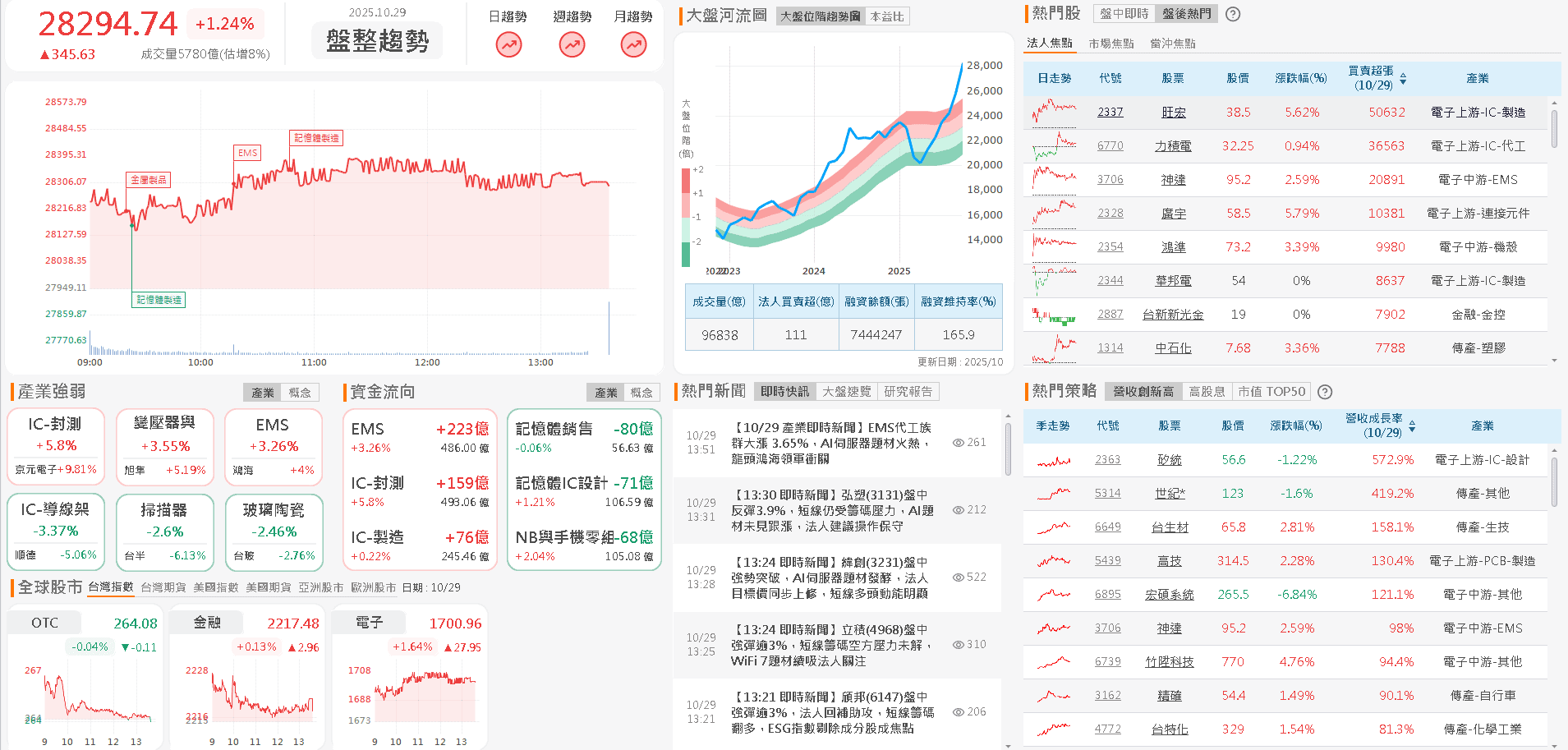Click the sort arrow on 營收成長率 column
The image size is (1568, 750).
tap(1411, 426)
